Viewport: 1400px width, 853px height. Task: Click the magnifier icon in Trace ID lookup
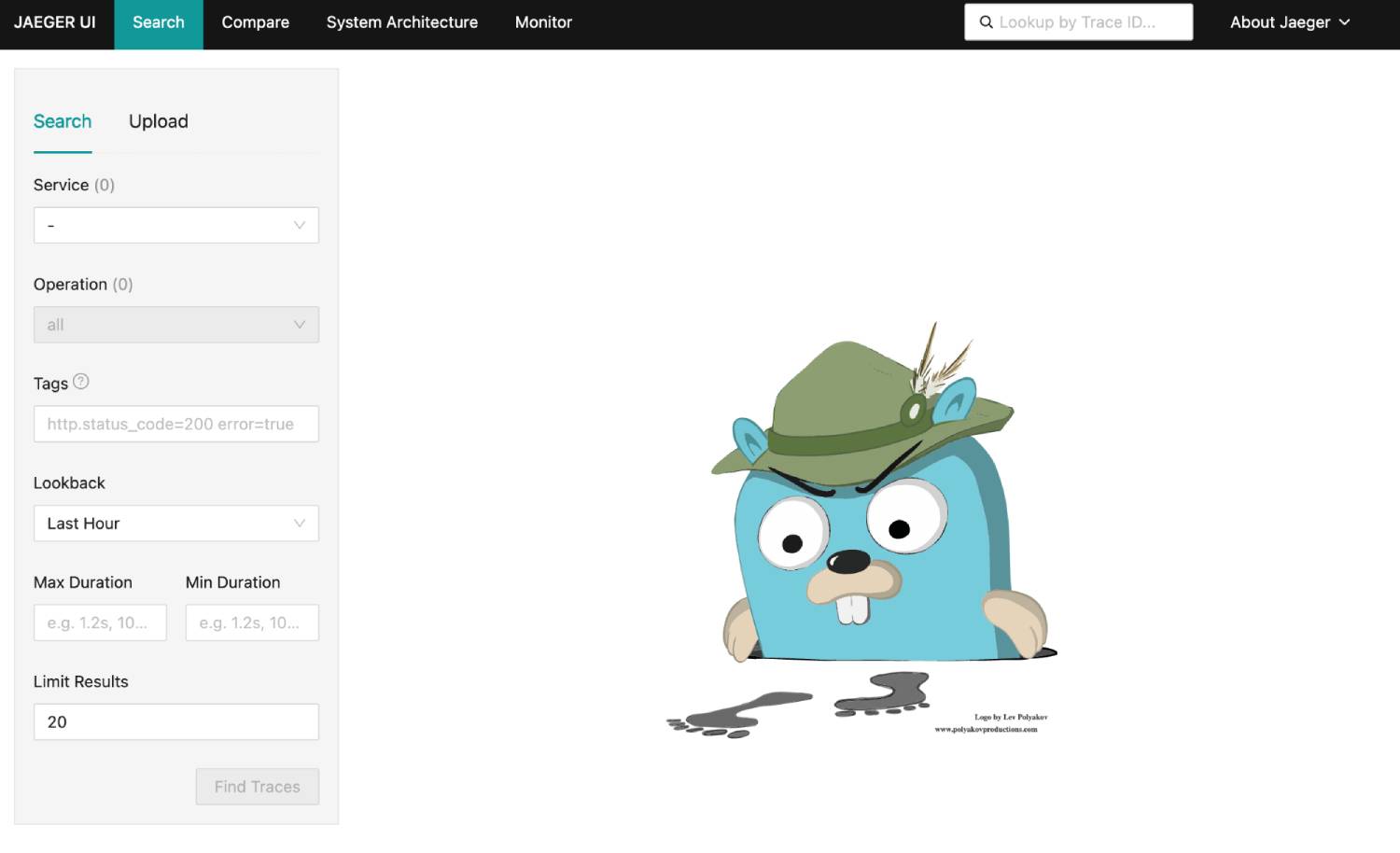(986, 22)
